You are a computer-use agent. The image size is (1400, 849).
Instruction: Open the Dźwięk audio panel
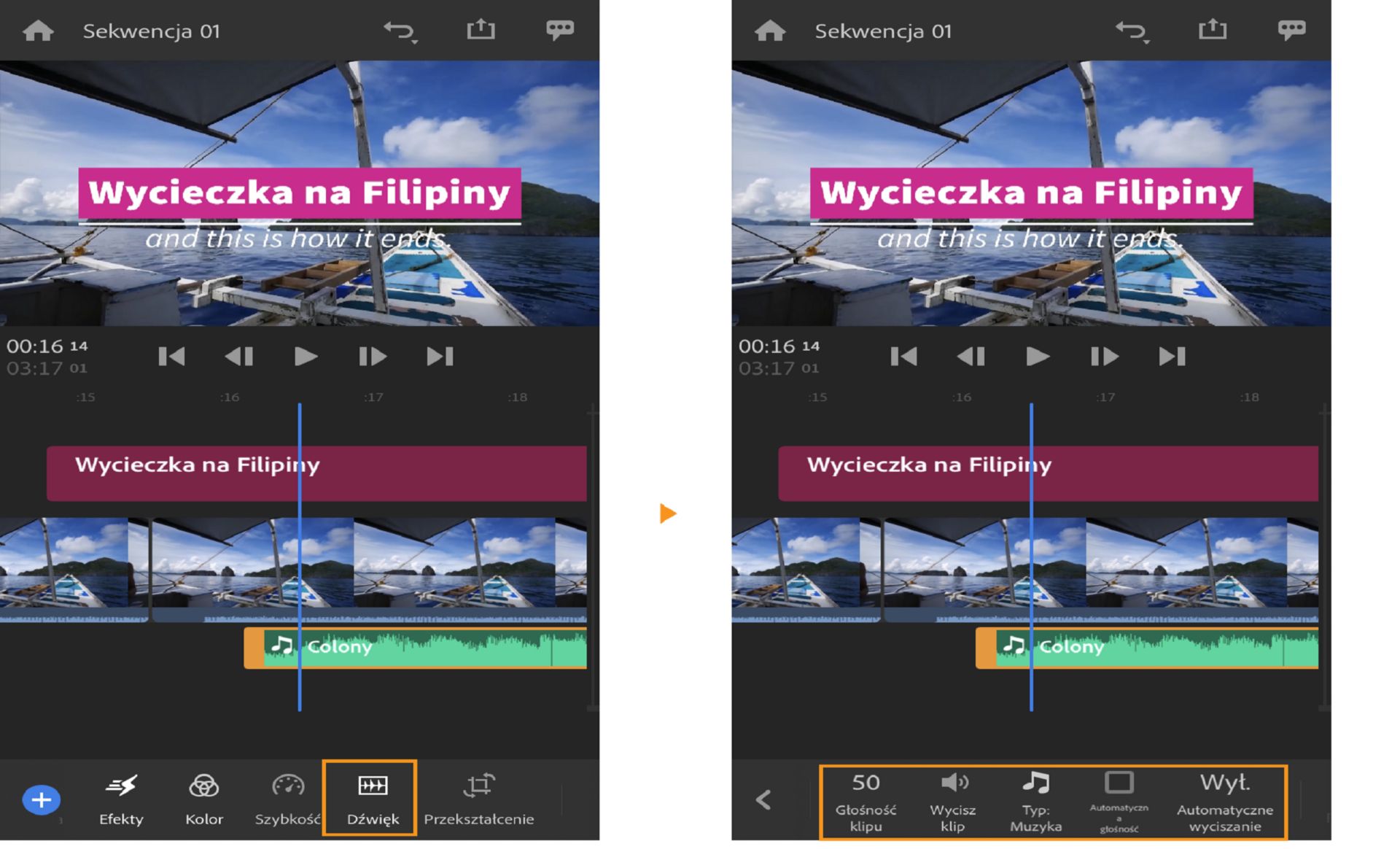tap(373, 799)
